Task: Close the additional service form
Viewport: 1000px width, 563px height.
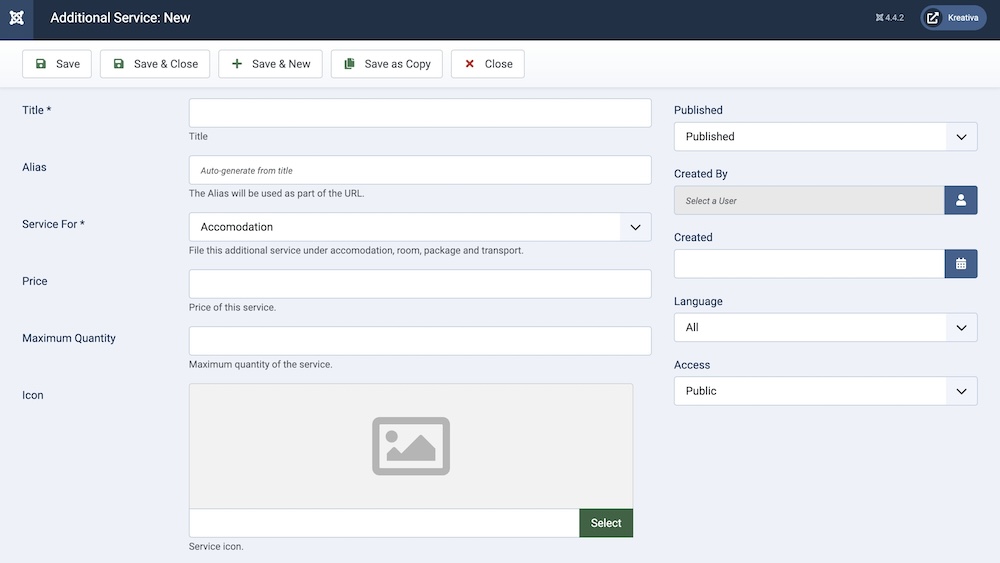Action: click(487, 64)
